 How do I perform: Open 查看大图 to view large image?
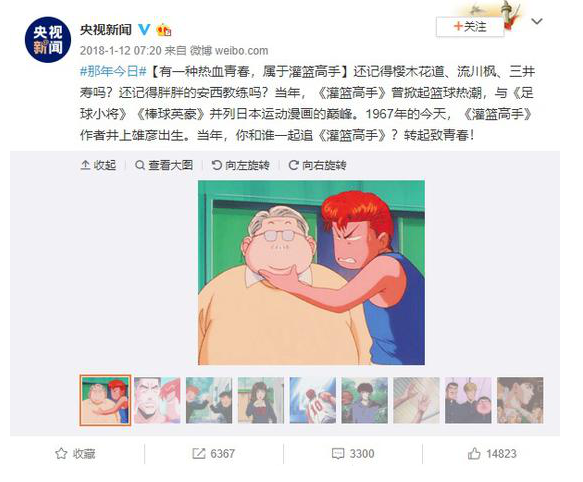point(164,165)
